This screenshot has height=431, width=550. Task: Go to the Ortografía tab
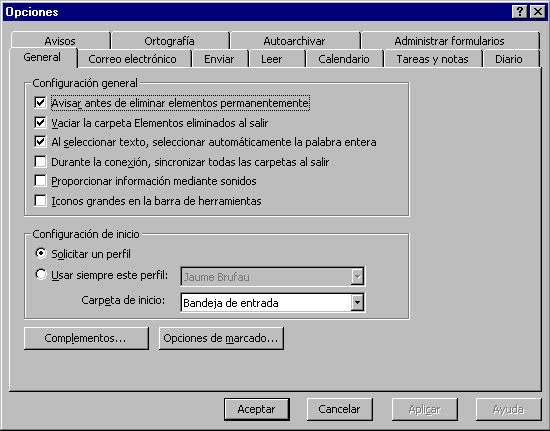[x=169, y=41]
